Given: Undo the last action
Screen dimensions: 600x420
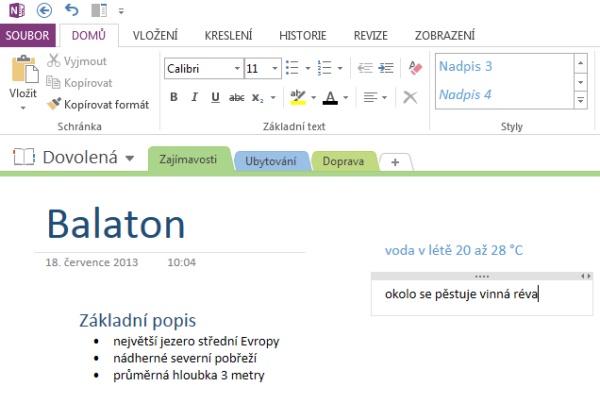Looking at the screenshot, I should (x=72, y=10).
